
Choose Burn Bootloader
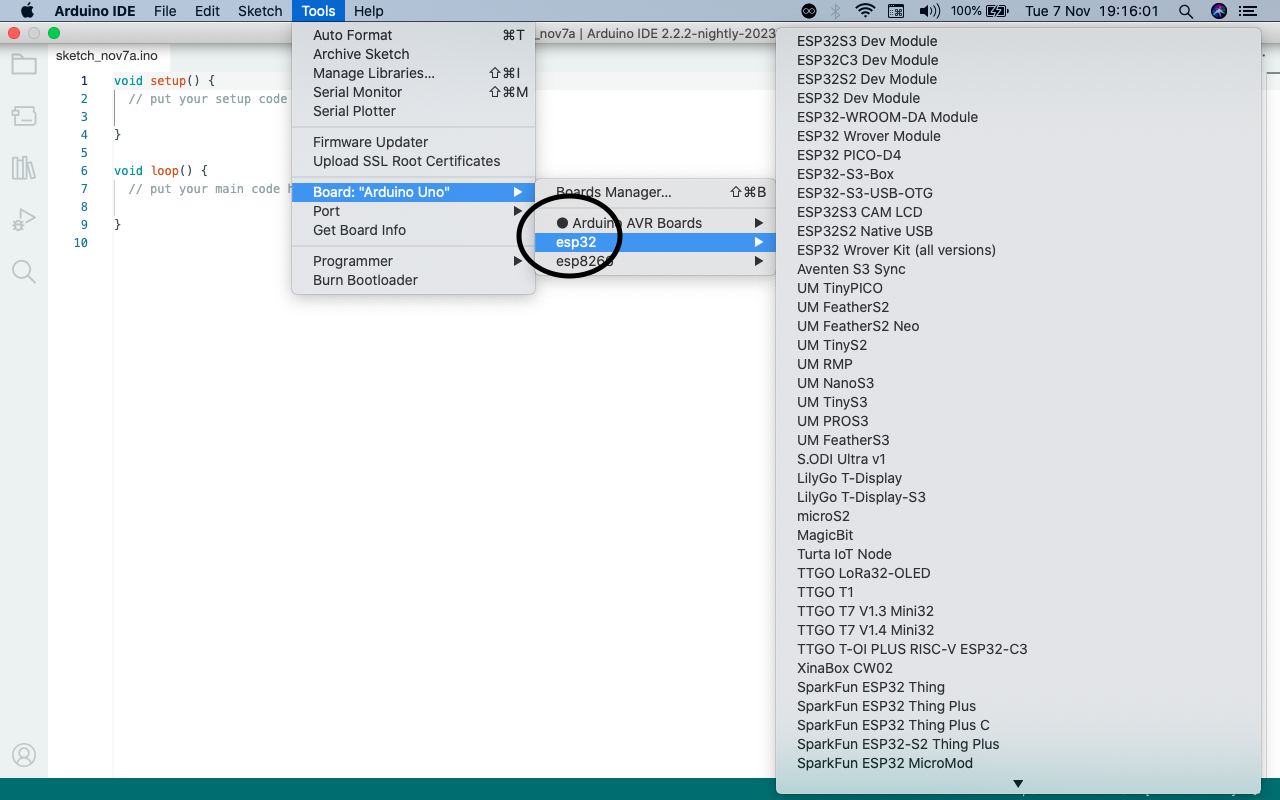point(413,280)
